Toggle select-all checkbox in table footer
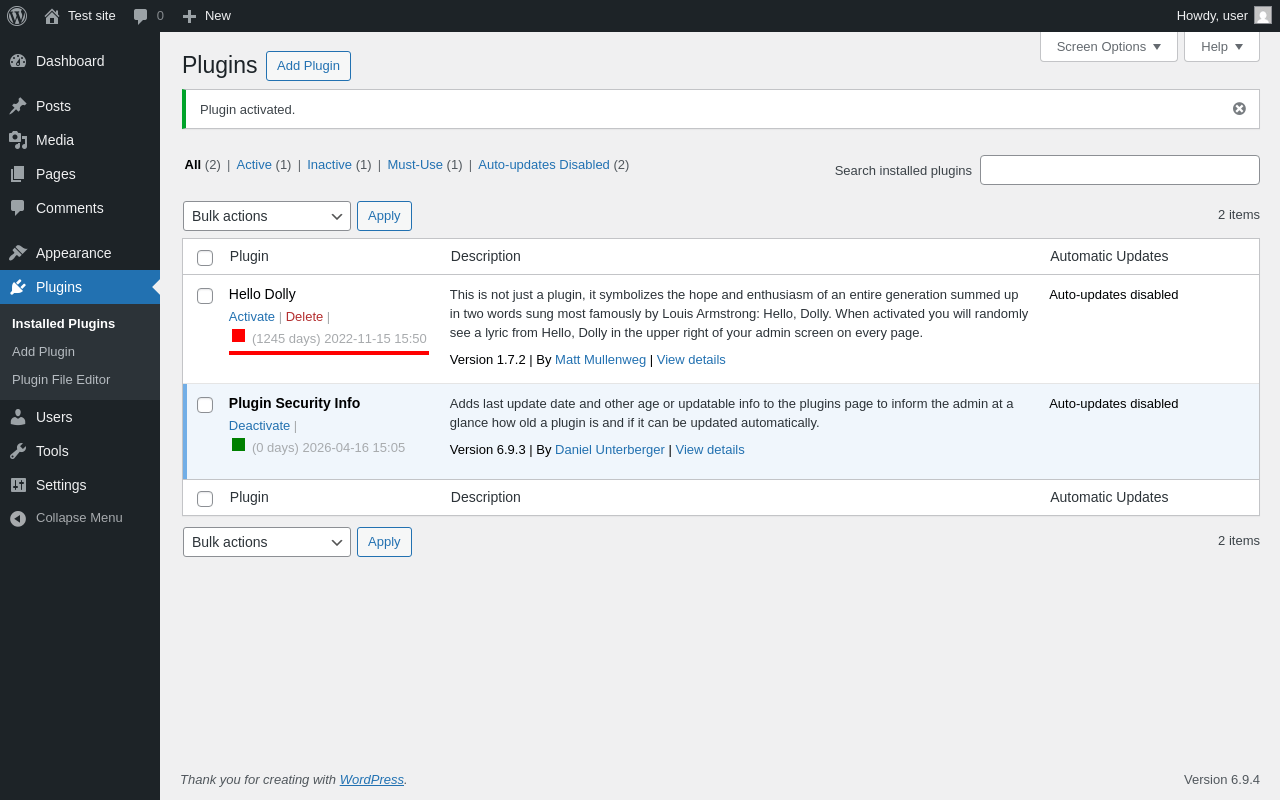 click(x=205, y=499)
